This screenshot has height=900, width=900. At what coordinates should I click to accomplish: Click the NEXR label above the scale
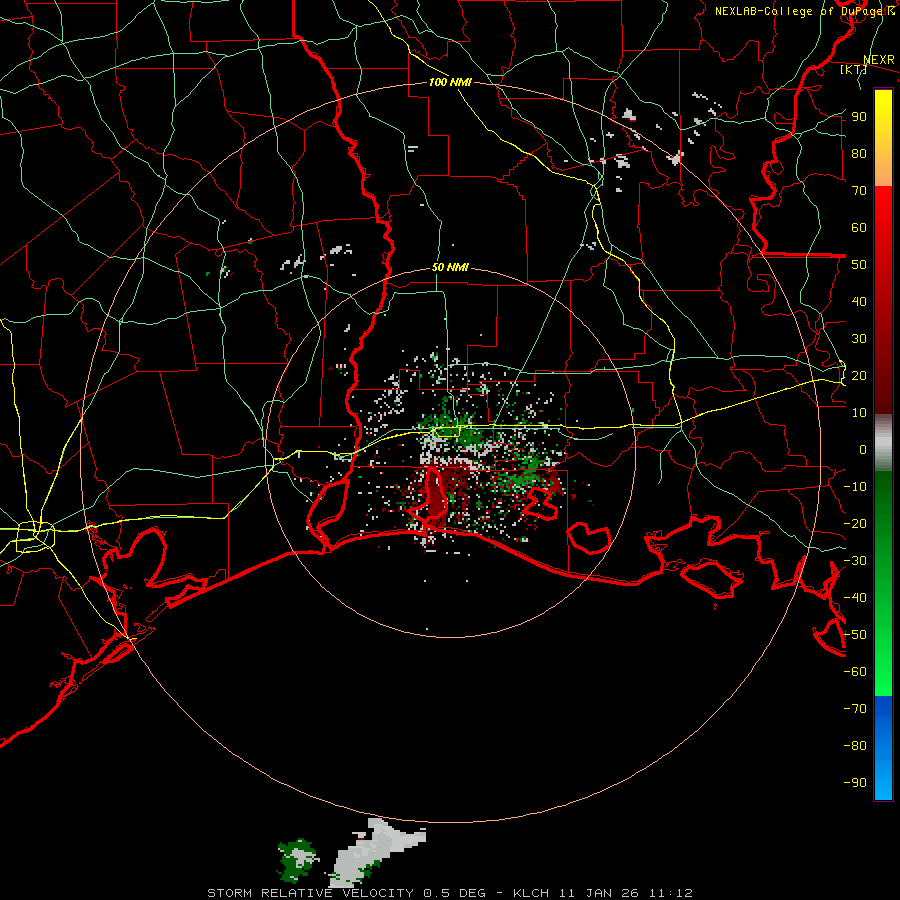[878, 60]
